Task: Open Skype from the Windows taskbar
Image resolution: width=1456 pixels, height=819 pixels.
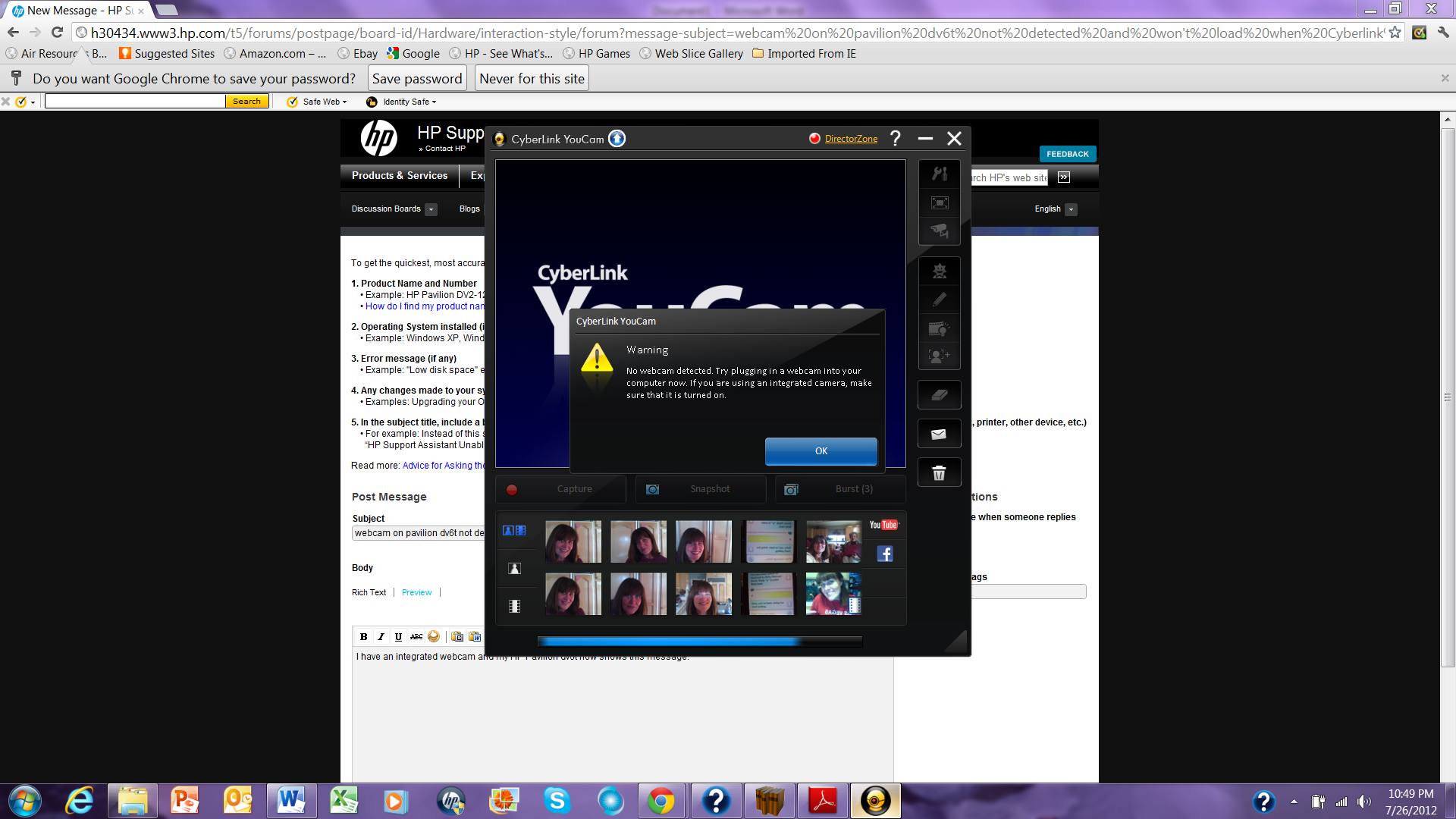Action: pos(557,801)
